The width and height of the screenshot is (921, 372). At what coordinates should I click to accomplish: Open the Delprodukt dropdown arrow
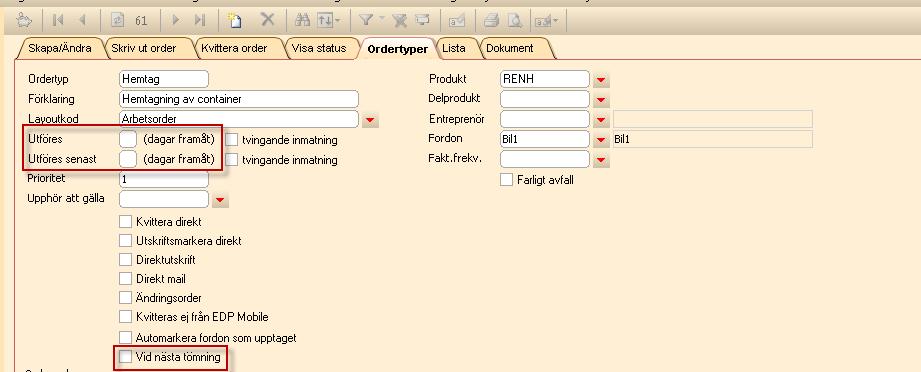click(x=601, y=100)
